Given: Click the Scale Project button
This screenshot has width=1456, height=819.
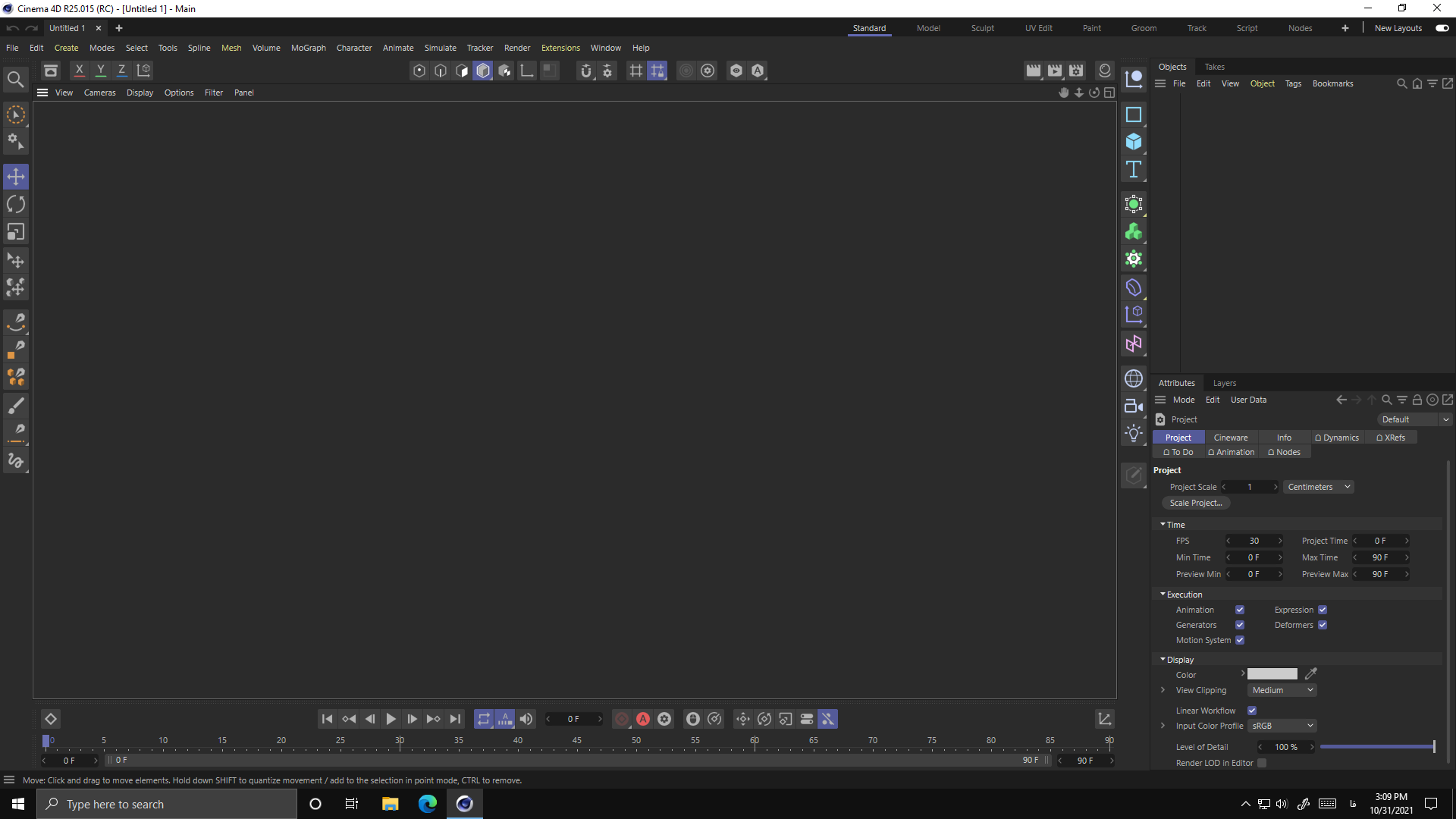Looking at the screenshot, I should [x=1197, y=503].
